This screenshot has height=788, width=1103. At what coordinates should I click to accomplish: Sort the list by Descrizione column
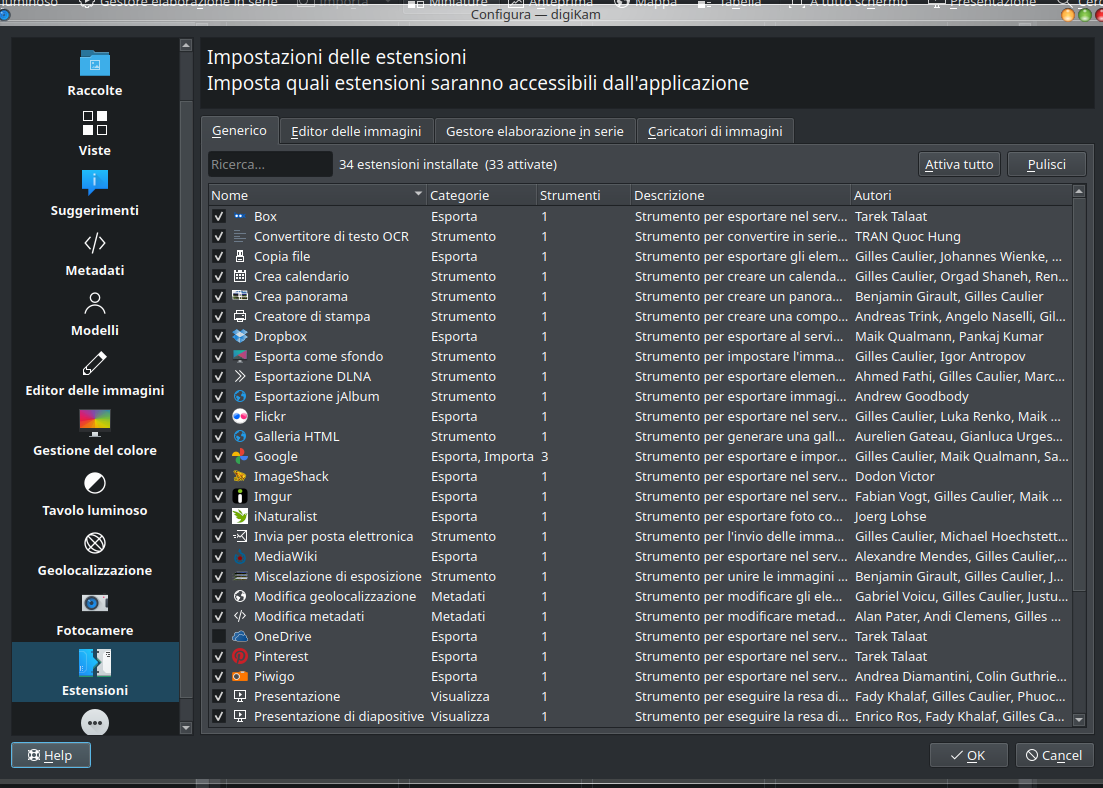coord(741,195)
